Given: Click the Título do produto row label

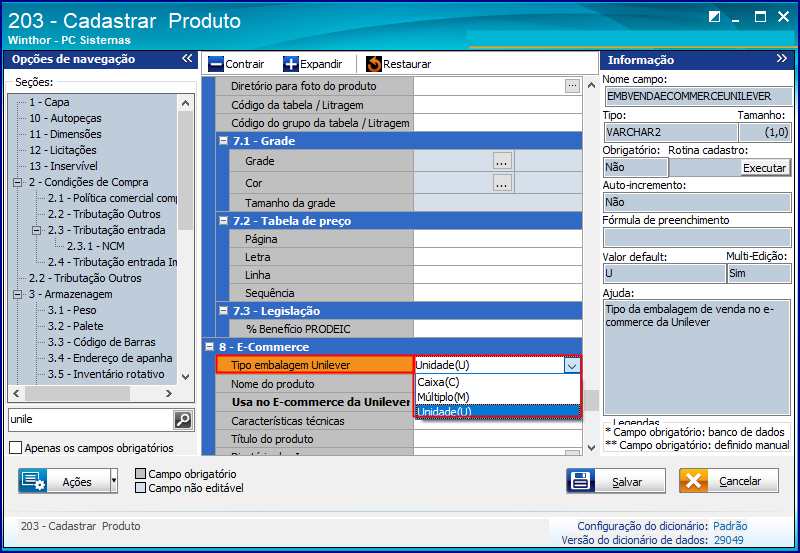Looking at the screenshot, I should coord(272,439).
